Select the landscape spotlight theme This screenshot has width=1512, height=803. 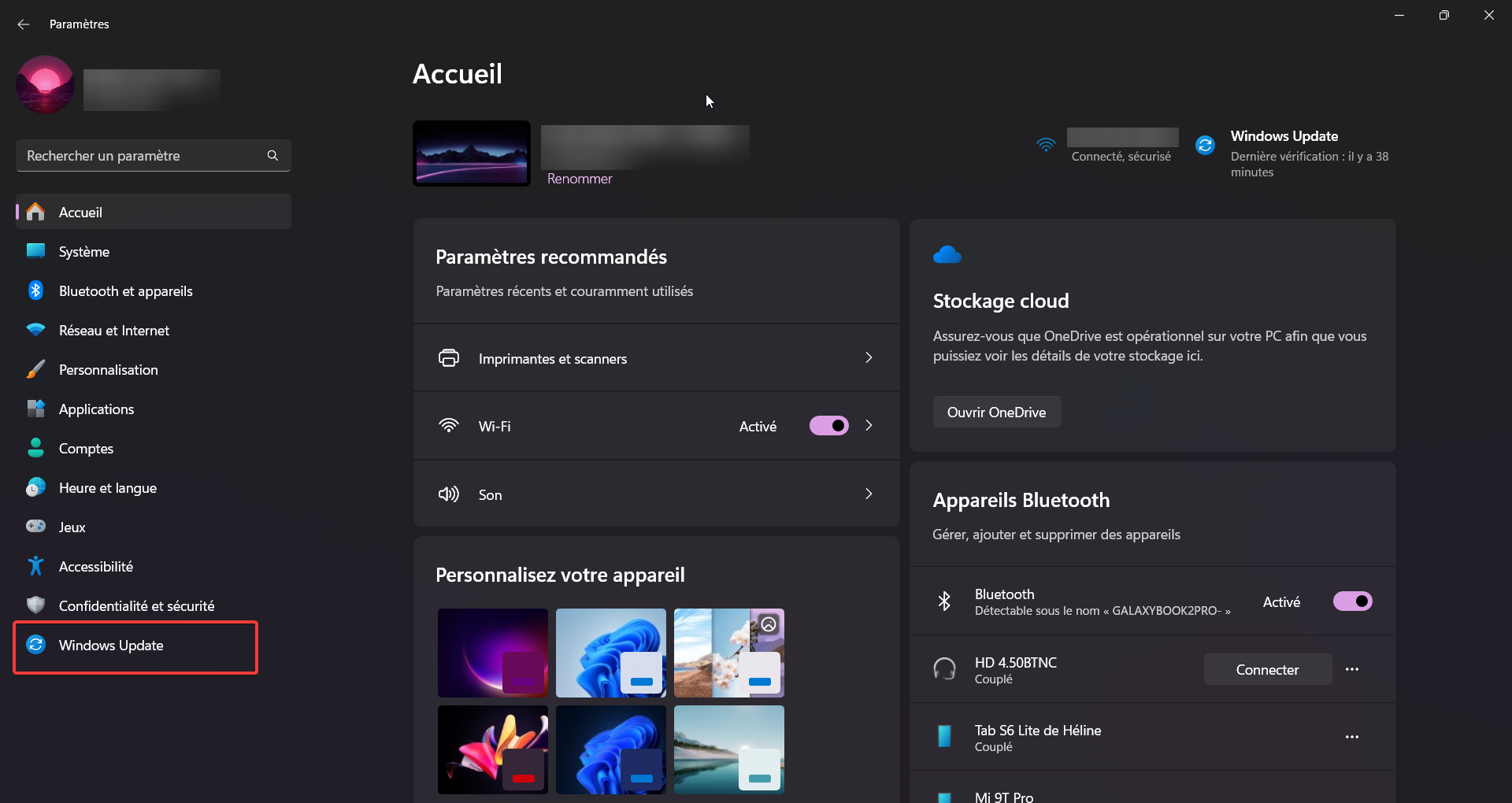[x=729, y=653]
